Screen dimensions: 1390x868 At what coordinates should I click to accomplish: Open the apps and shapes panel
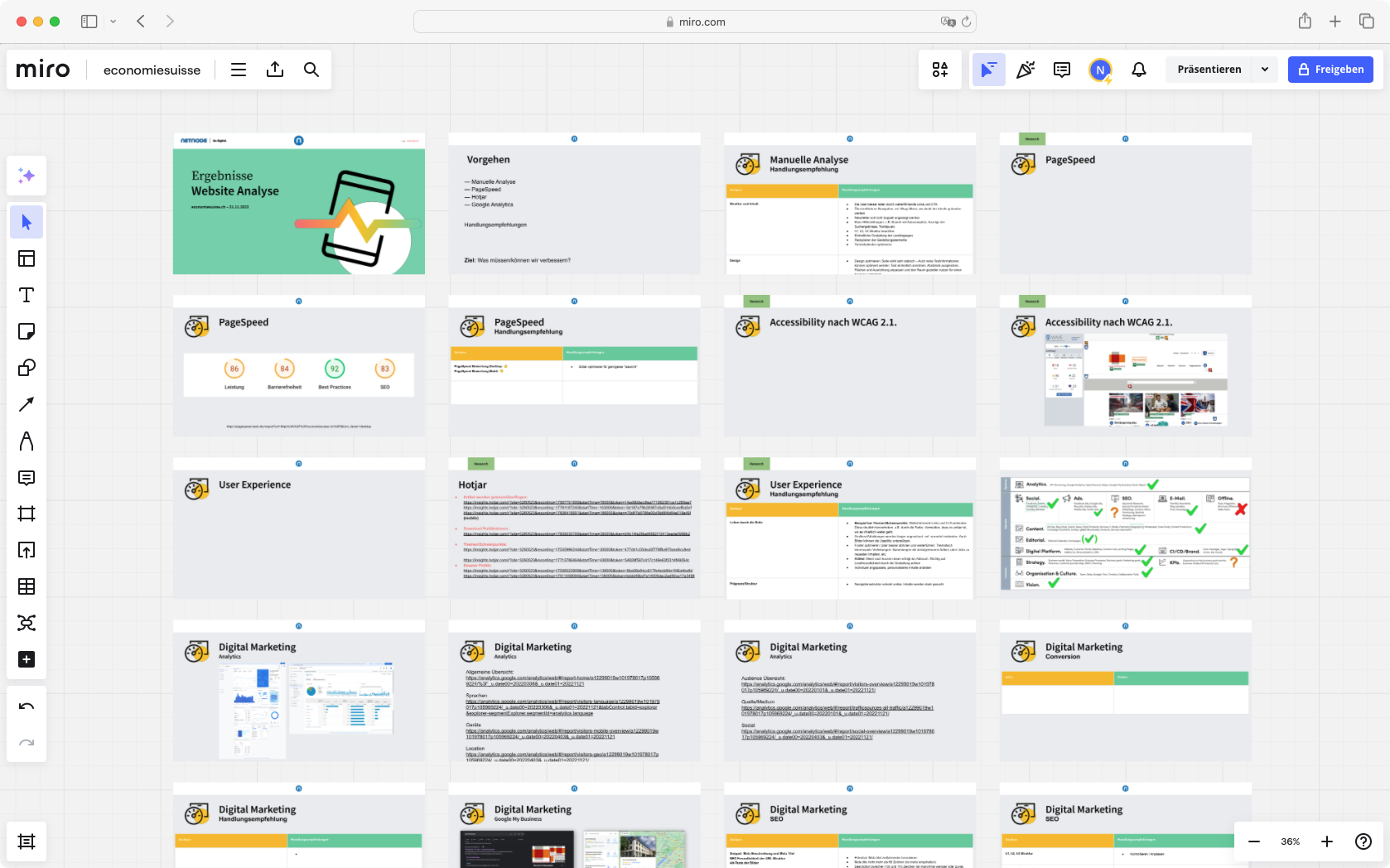pyautogui.click(x=940, y=70)
